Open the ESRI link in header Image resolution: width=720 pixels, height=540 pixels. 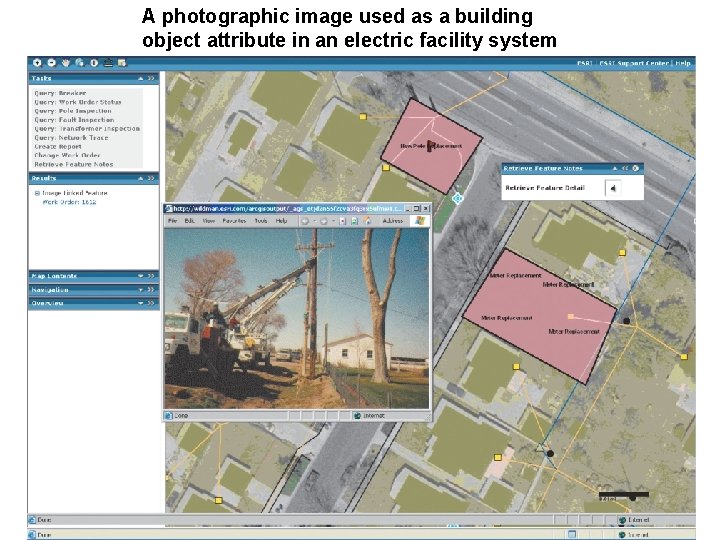coord(585,63)
